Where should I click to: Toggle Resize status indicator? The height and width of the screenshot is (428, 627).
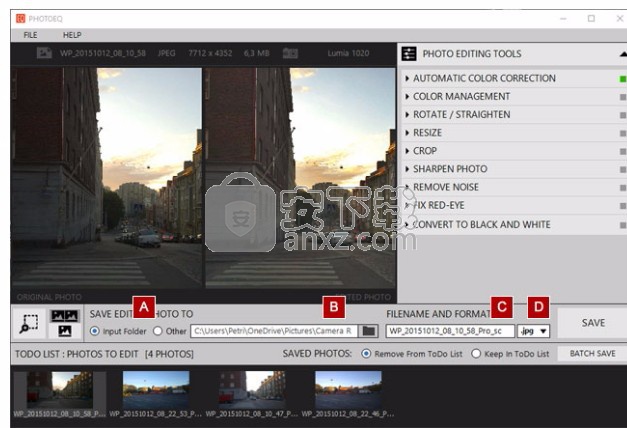[623, 133]
